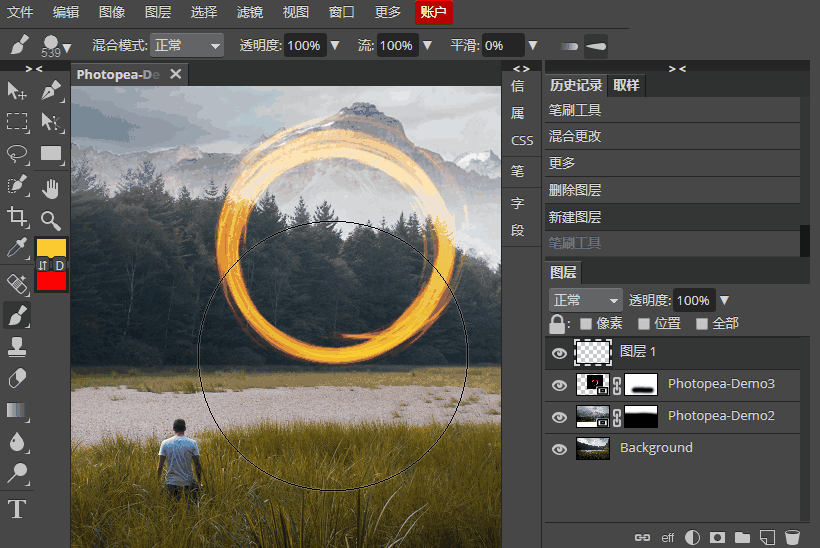Reset colors with the D button
The width and height of the screenshot is (820, 548).
[x=60, y=266]
